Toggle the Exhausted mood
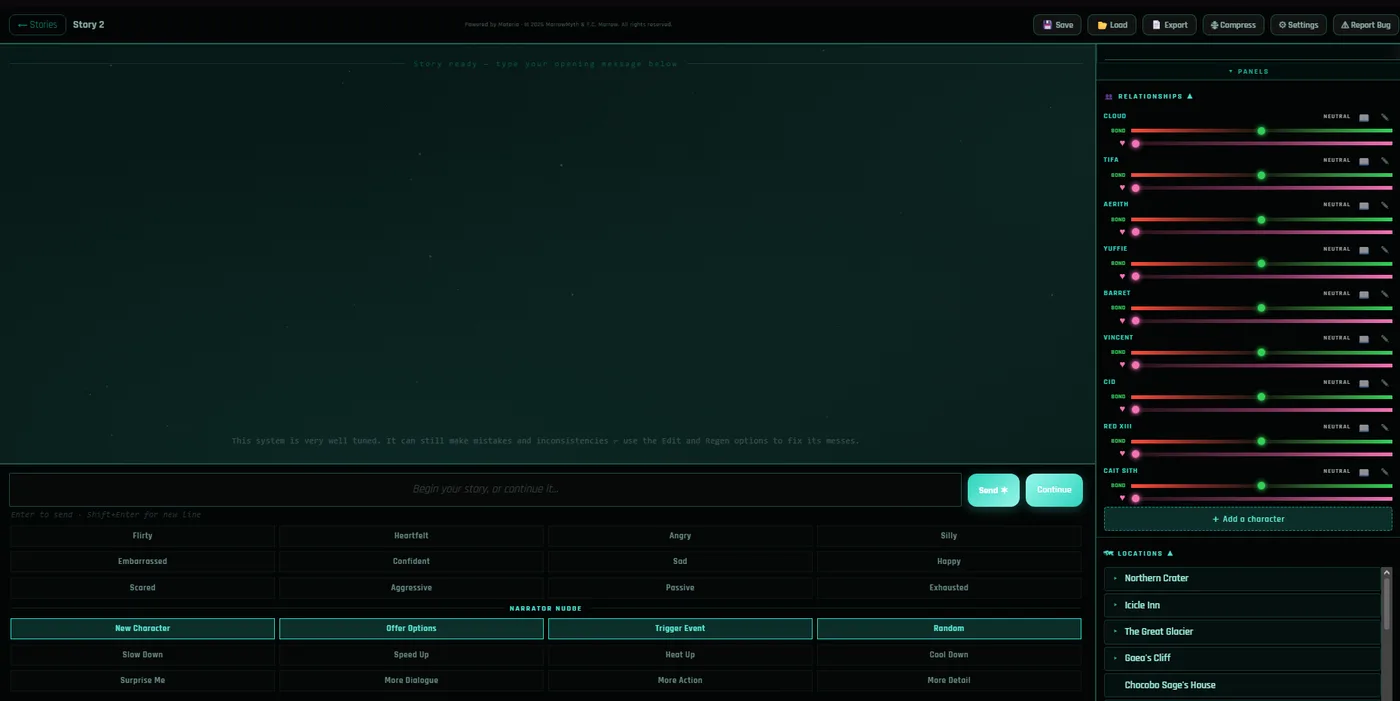The height and width of the screenshot is (701, 1400). 949,587
